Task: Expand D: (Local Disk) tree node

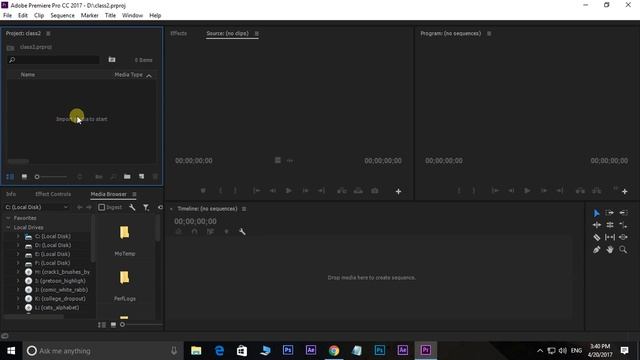Action: click(x=18, y=245)
